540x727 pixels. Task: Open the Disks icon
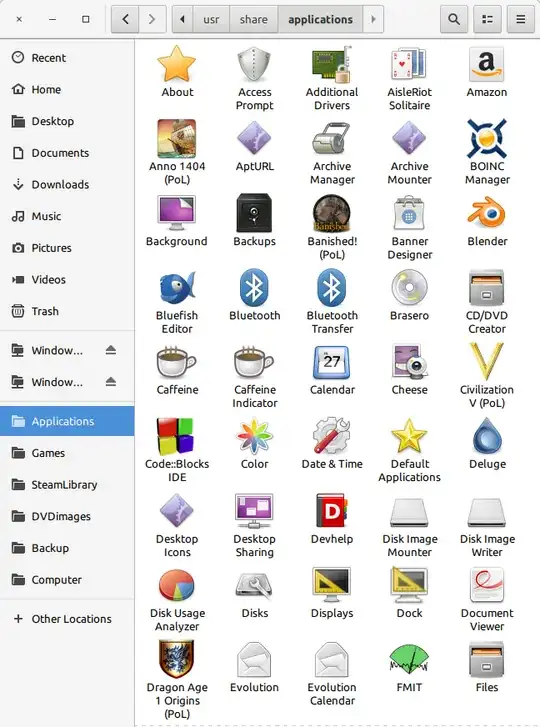pyautogui.click(x=254, y=585)
